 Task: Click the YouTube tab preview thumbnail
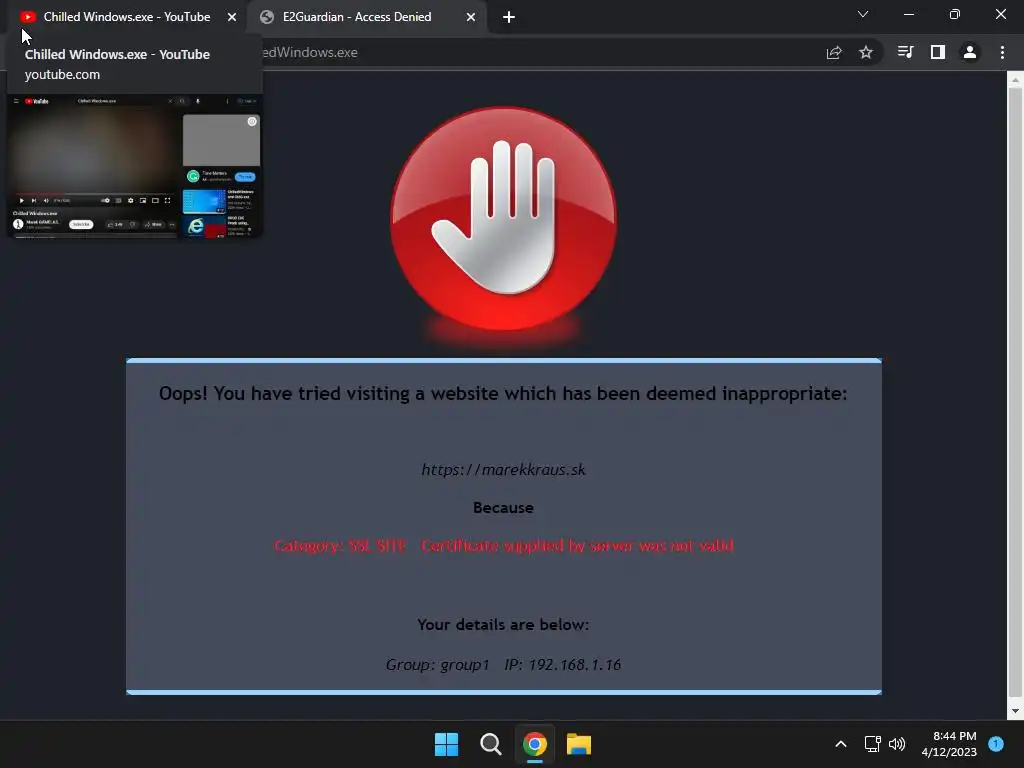click(x=135, y=166)
